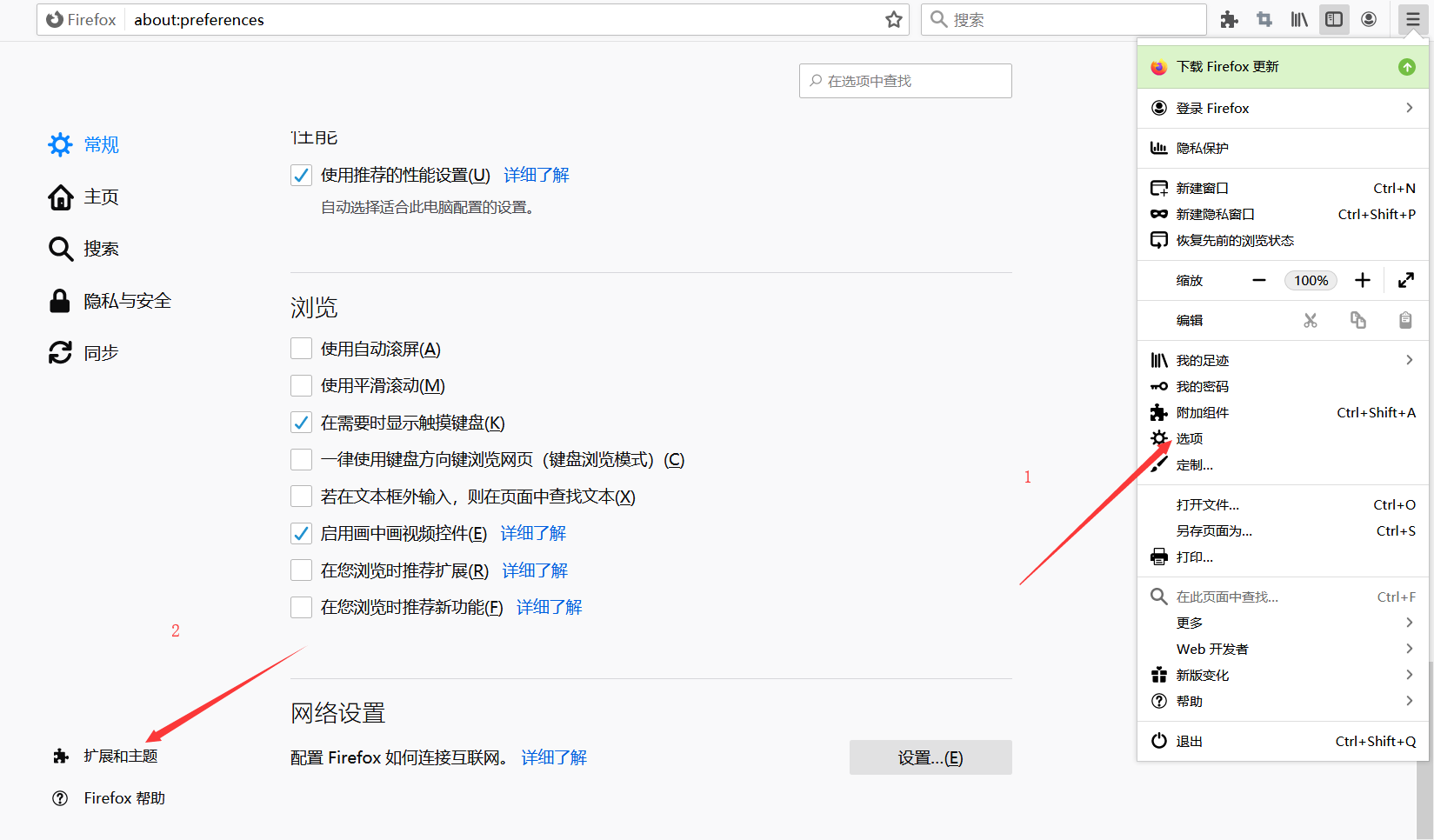The image size is (1434, 840).
Task: Open the extensions puzzle icon in toolbar
Action: click(x=1229, y=19)
